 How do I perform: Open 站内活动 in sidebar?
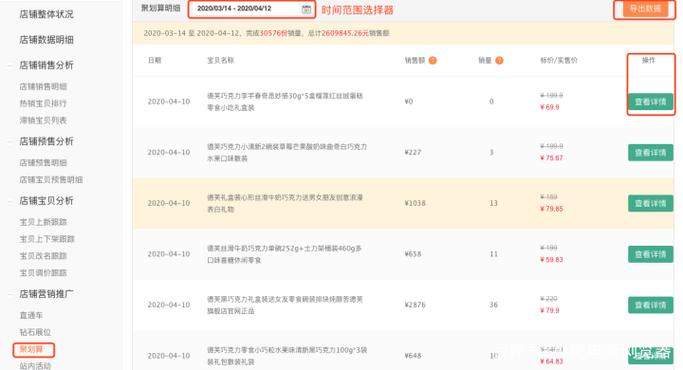pos(35,366)
